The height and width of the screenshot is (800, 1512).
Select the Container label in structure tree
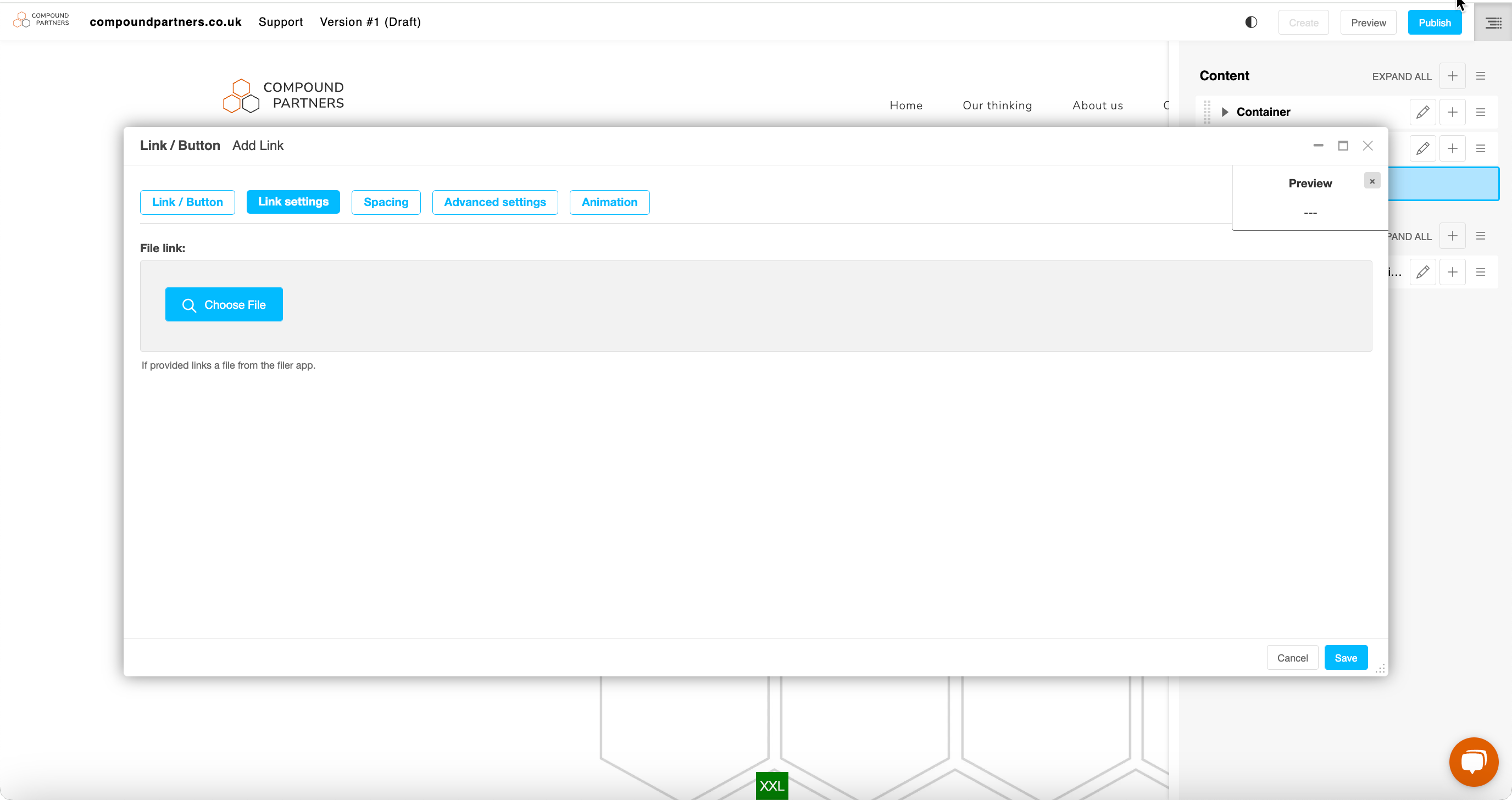[x=1263, y=112]
